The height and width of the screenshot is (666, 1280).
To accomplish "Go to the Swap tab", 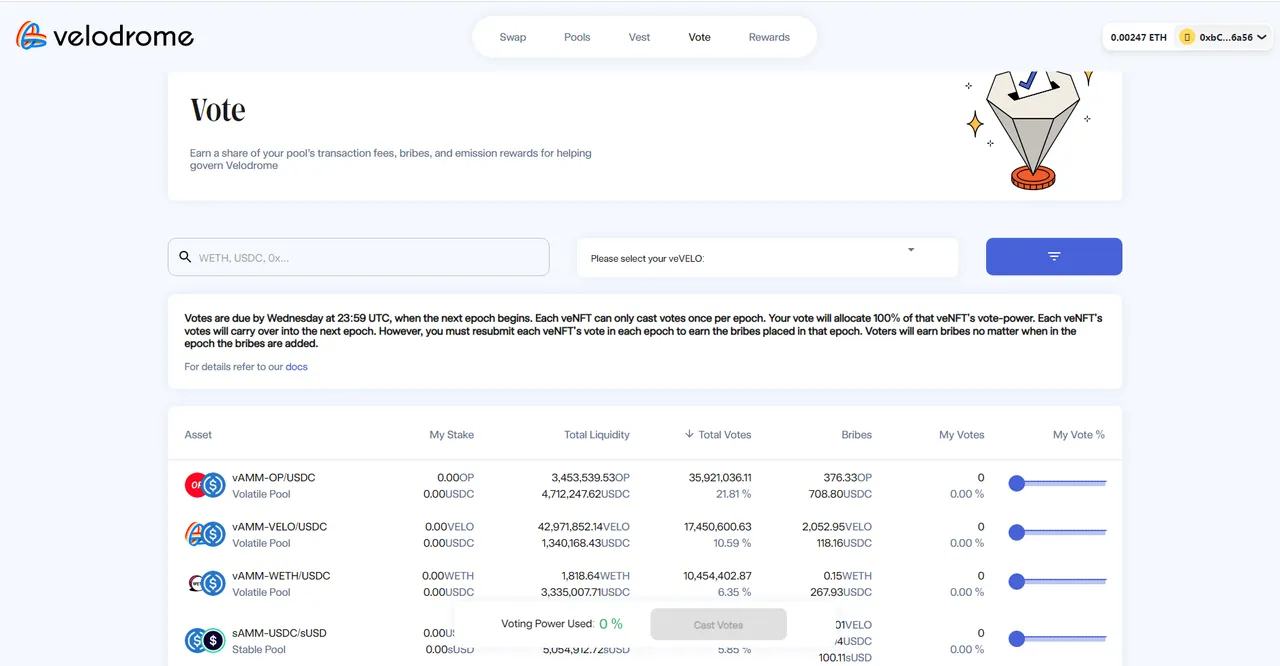I will [x=513, y=37].
